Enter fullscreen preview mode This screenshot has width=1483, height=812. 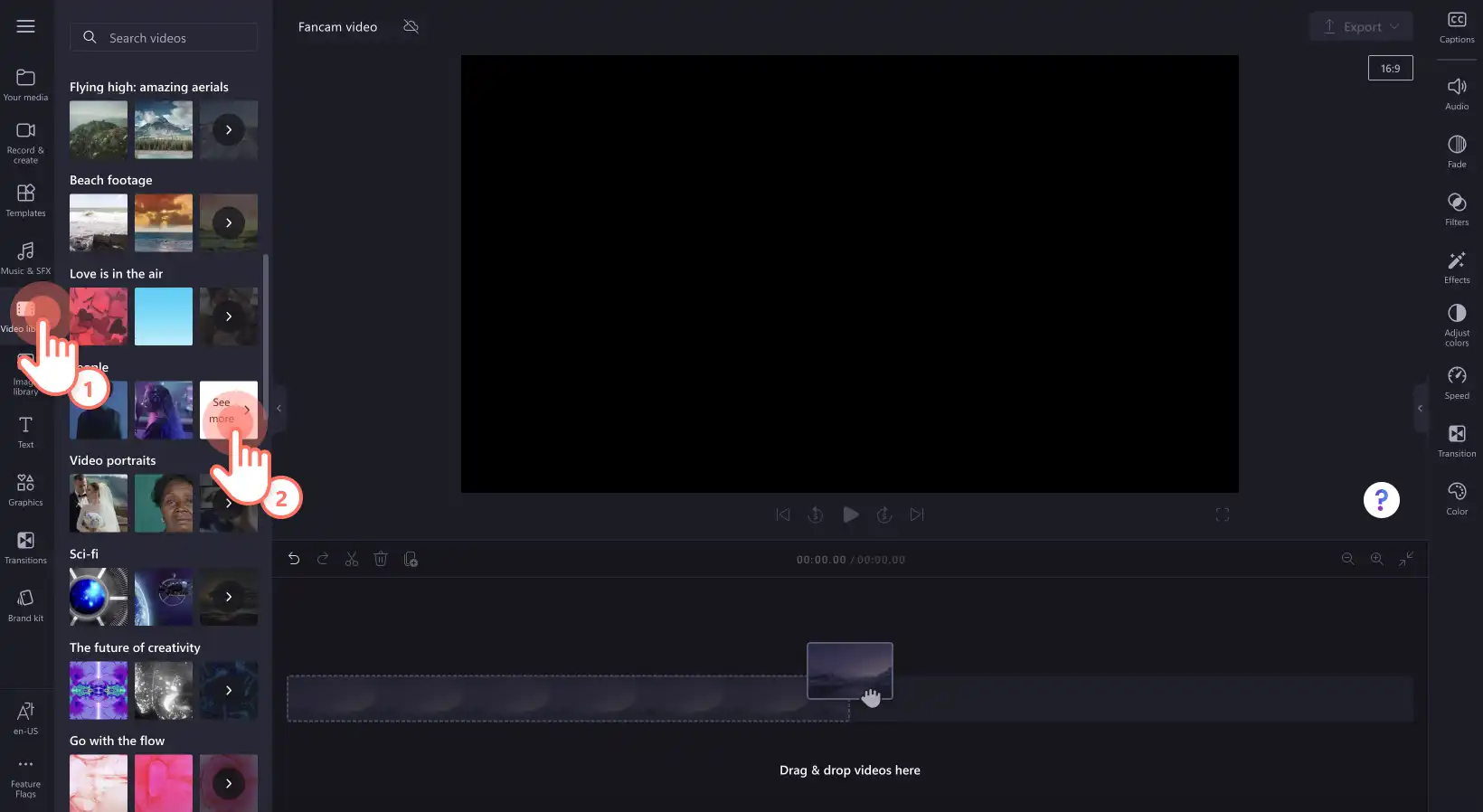[x=1222, y=515]
